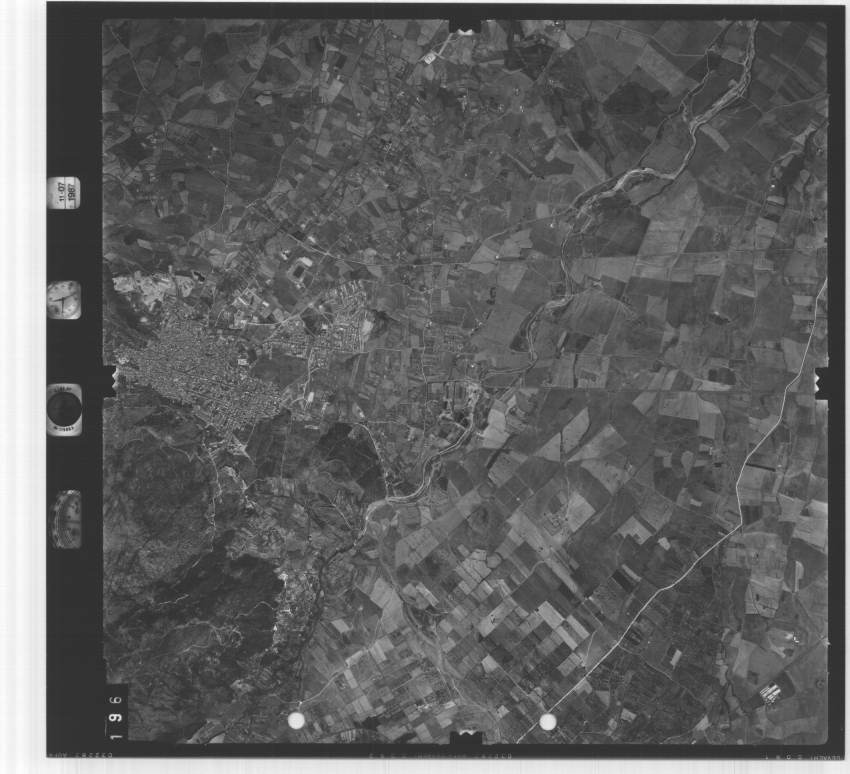Click the small white building near top center

(x=430, y=58)
